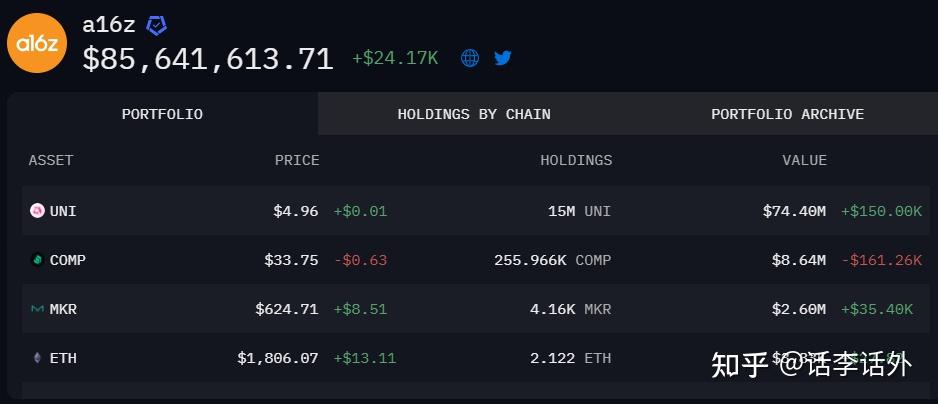
Task: Click the COMP token icon
Action: (x=37, y=260)
